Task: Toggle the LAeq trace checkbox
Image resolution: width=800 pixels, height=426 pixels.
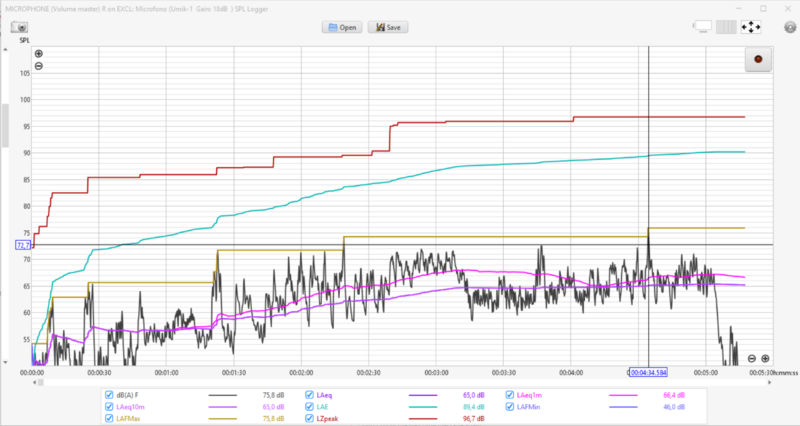Action: (x=309, y=395)
